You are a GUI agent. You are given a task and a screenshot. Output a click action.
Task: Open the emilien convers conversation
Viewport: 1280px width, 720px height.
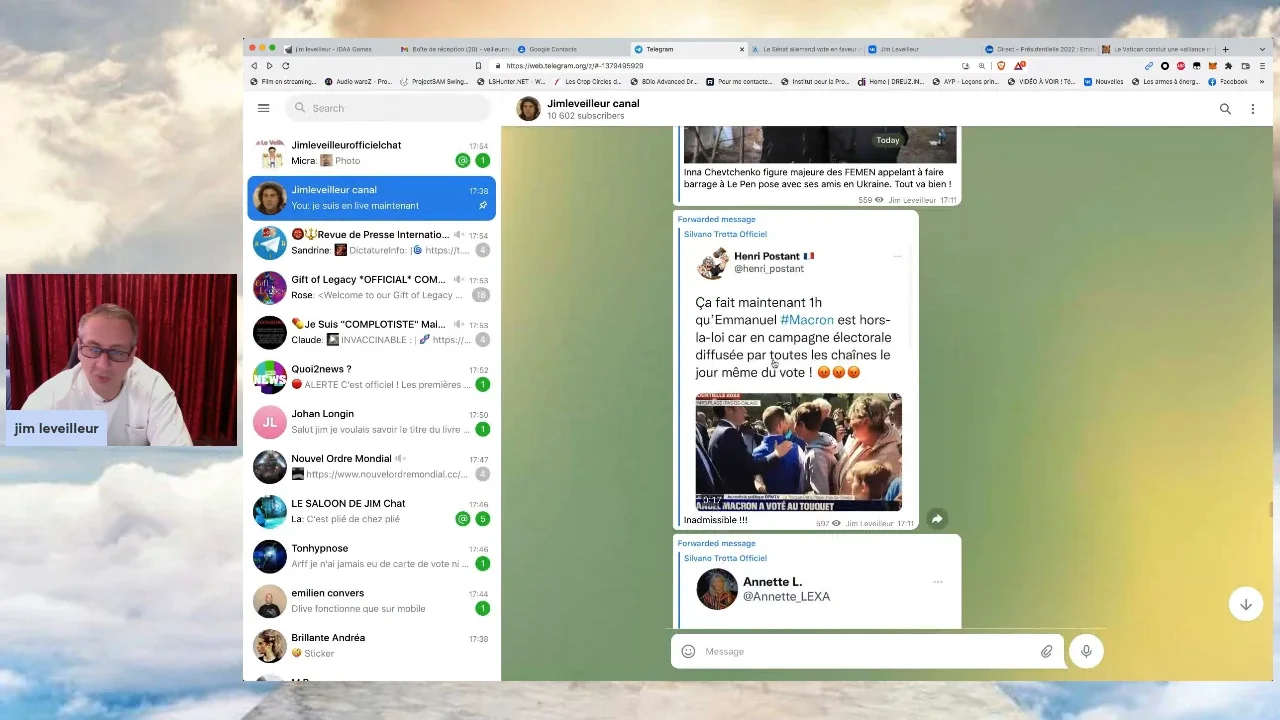[371, 601]
